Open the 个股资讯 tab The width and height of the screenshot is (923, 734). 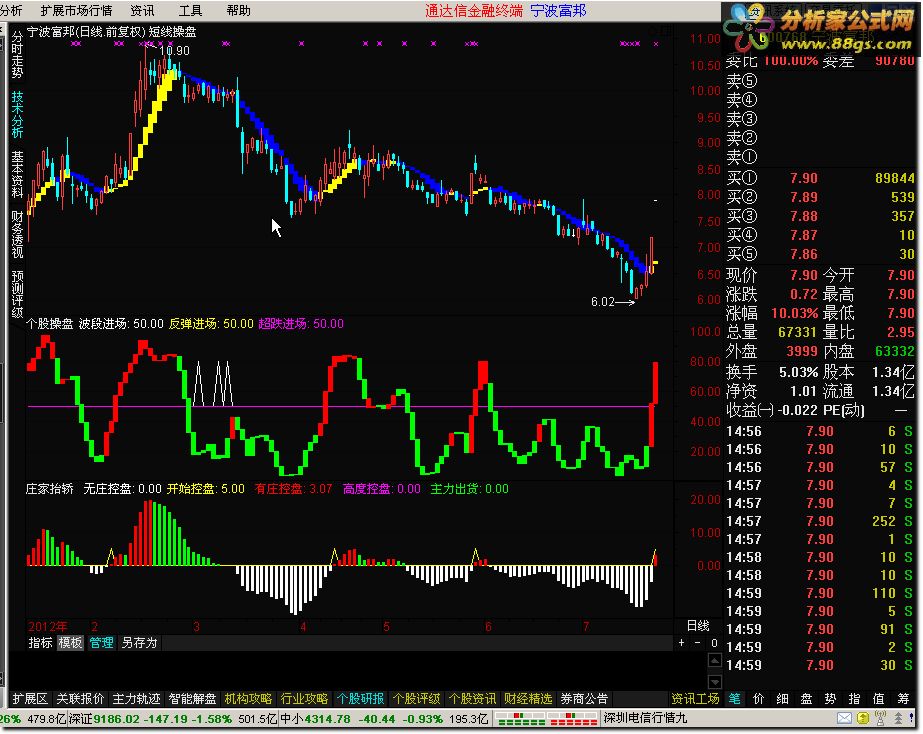[x=472, y=699]
